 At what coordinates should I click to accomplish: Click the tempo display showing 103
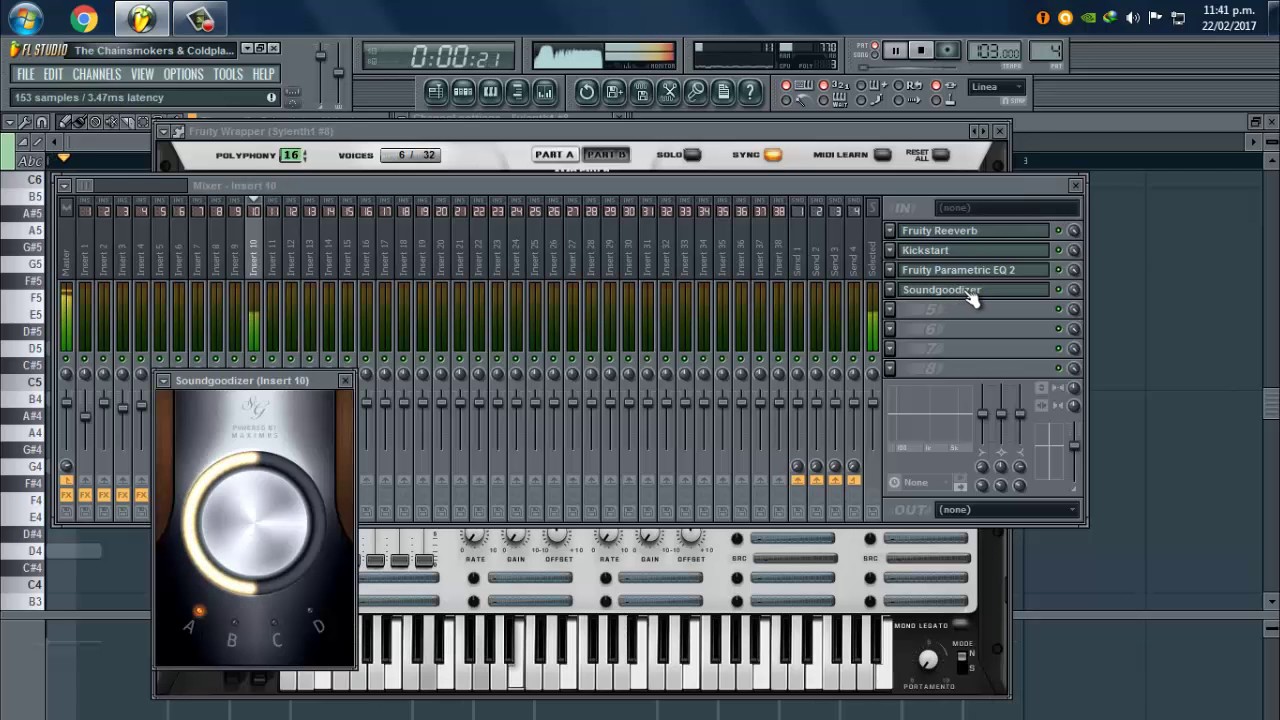pos(995,52)
